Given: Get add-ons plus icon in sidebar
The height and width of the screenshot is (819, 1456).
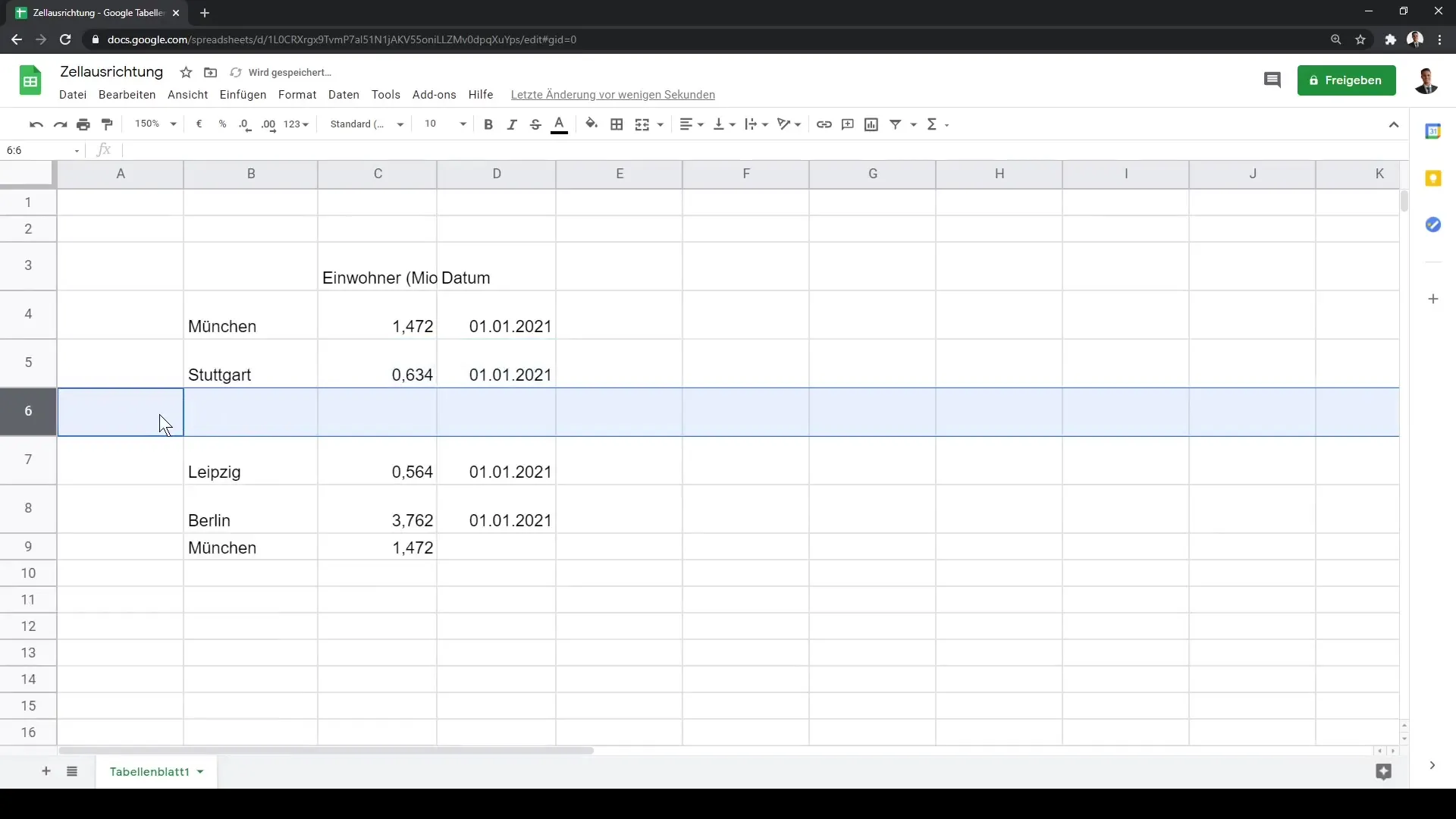Looking at the screenshot, I should [x=1432, y=299].
